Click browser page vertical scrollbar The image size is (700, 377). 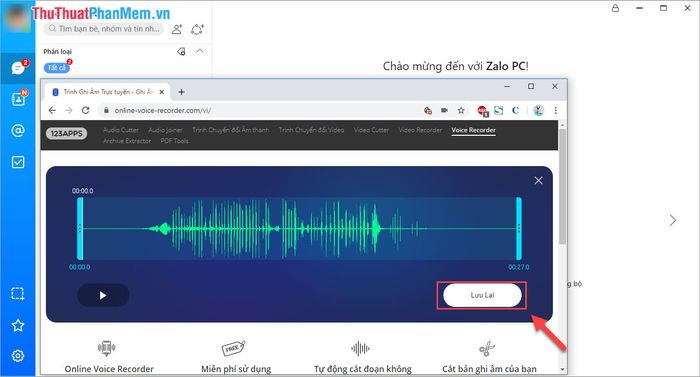click(562, 188)
